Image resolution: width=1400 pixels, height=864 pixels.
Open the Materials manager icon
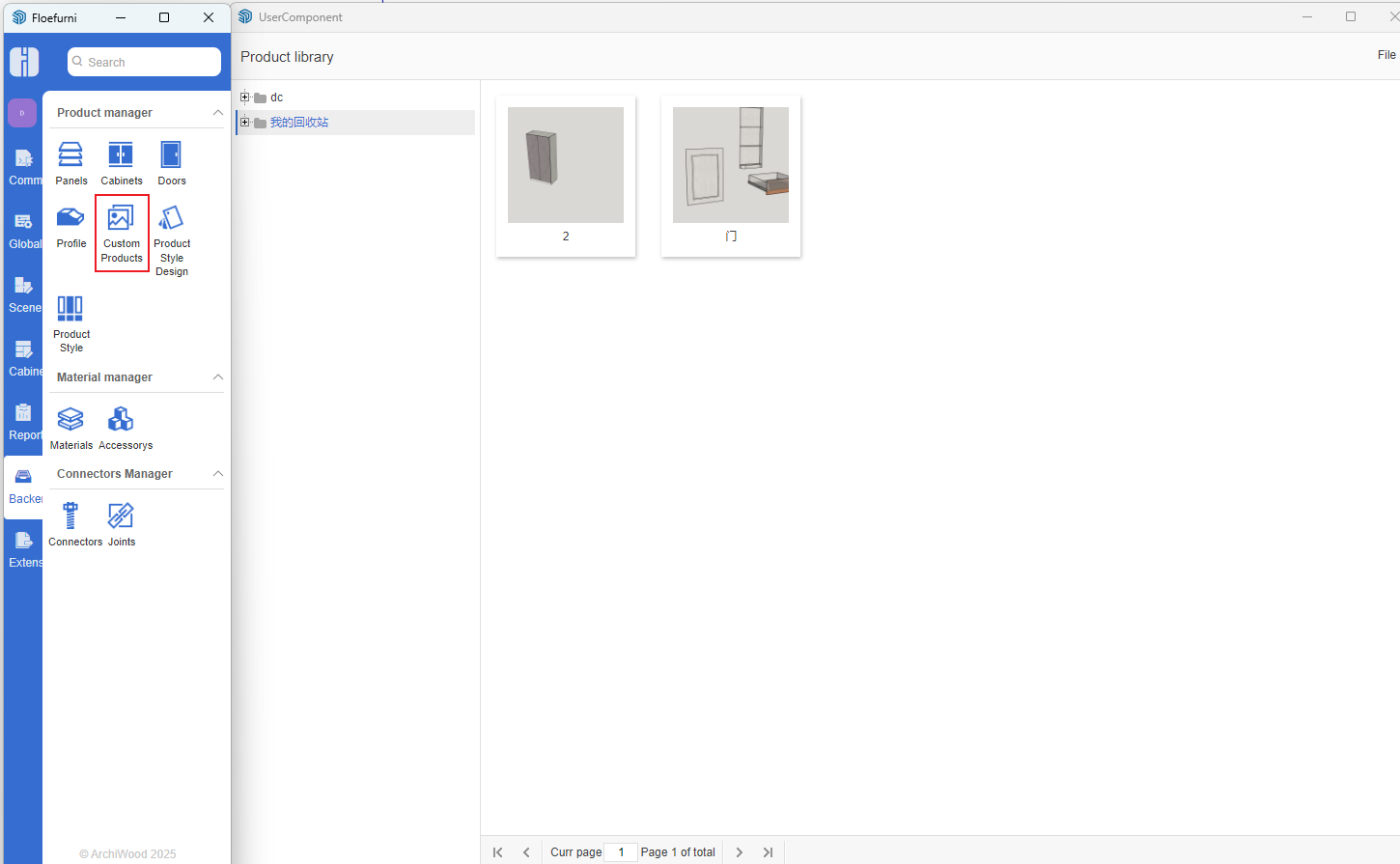[70, 428]
